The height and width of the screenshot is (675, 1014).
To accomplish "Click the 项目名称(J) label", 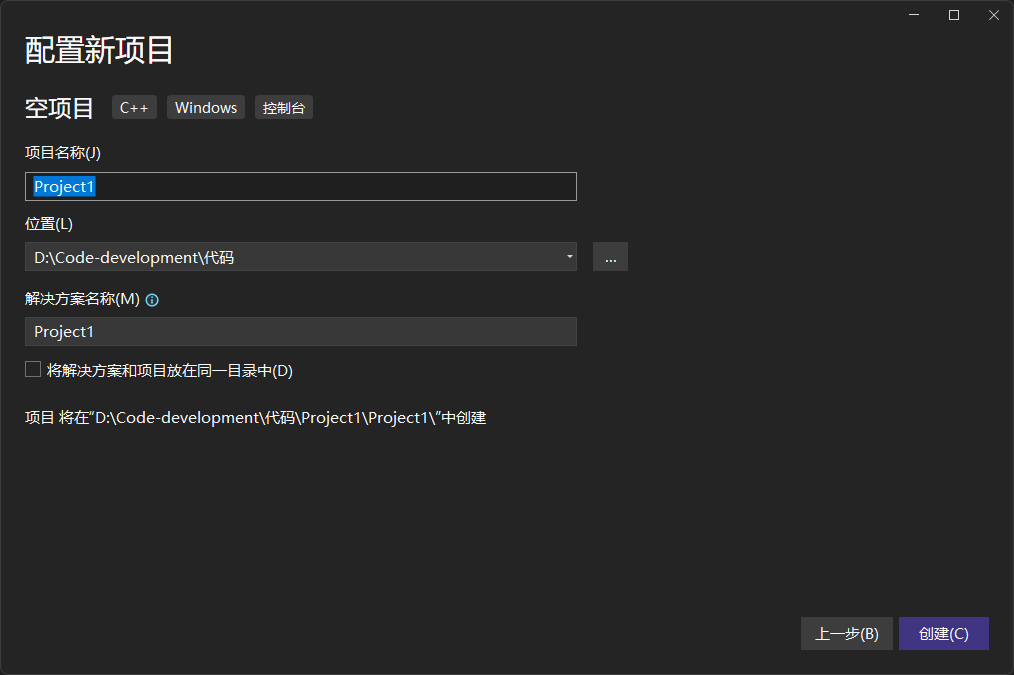I will [63, 153].
